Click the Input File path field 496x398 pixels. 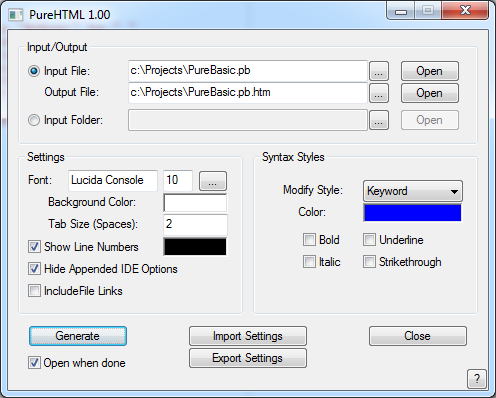click(x=248, y=71)
